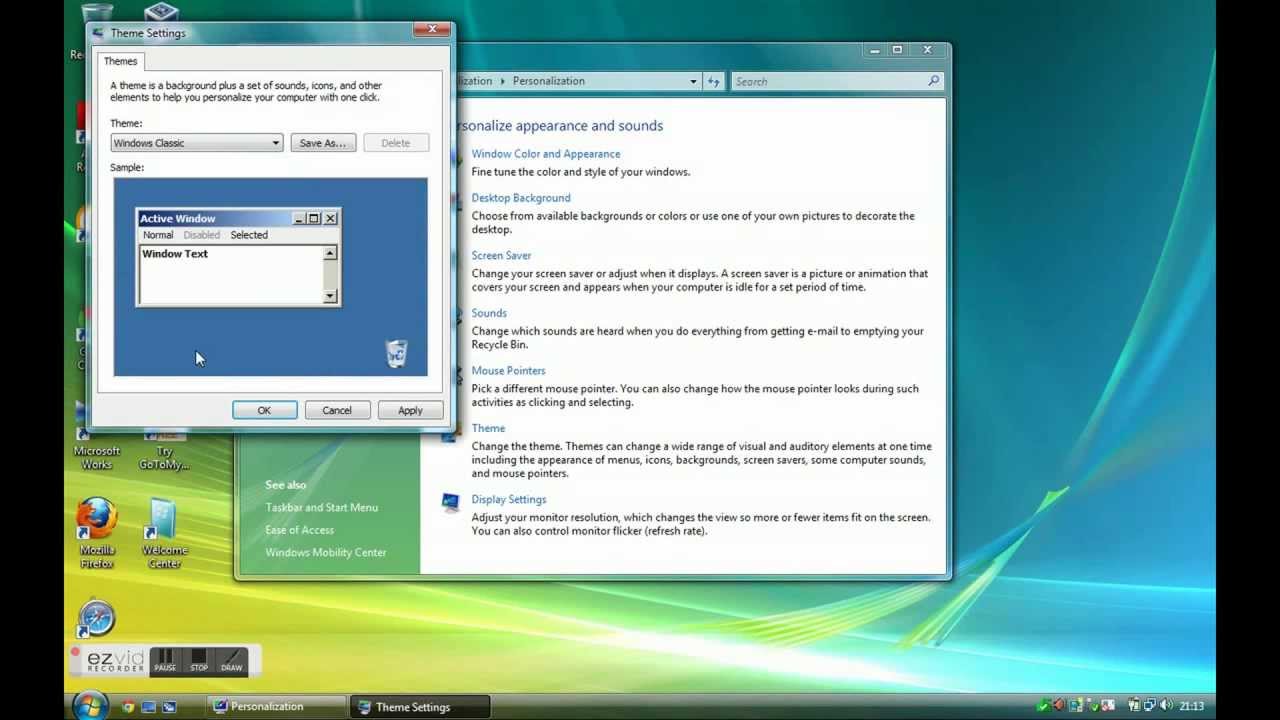The width and height of the screenshot is (1280, 720).
Task: Click the search magnifier icon
Action: (934, 81)
